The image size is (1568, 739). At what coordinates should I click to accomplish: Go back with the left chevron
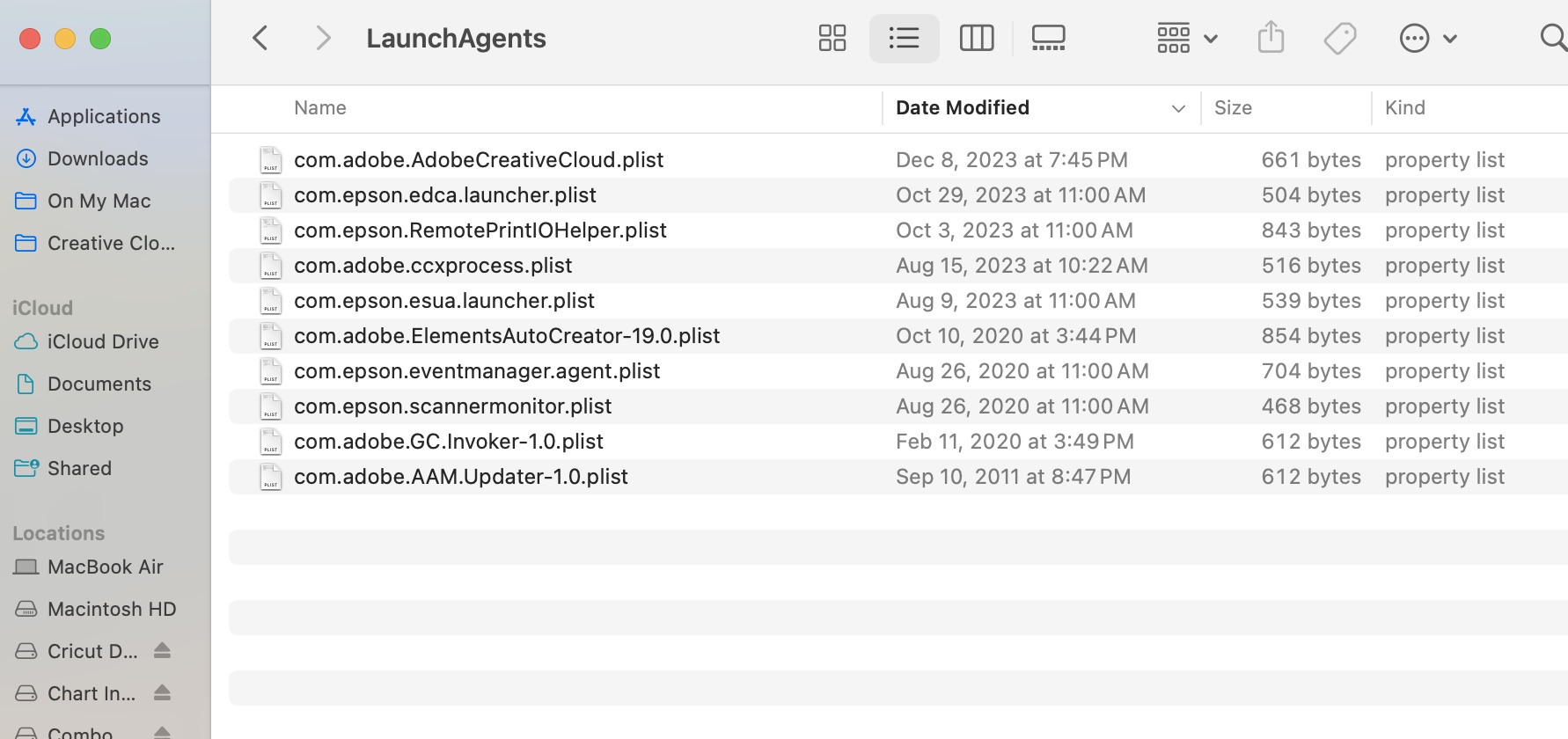click(260, 38)
